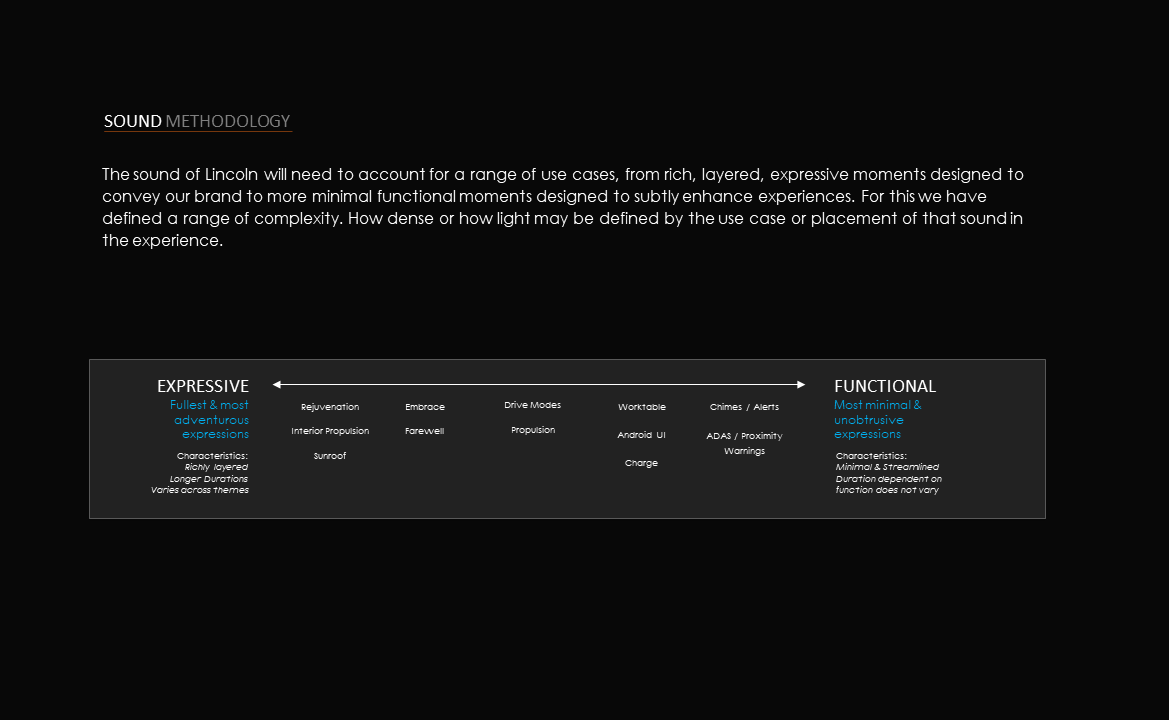Click the Rejuvenation label

tap(330, 407)
